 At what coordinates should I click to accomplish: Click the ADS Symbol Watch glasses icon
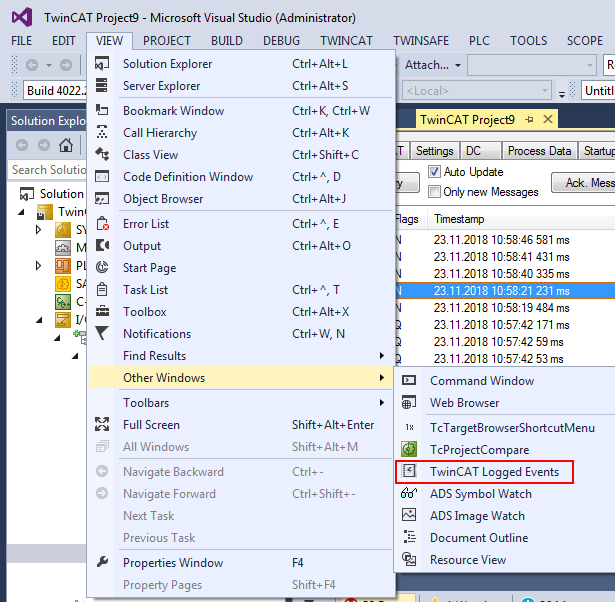409,493
